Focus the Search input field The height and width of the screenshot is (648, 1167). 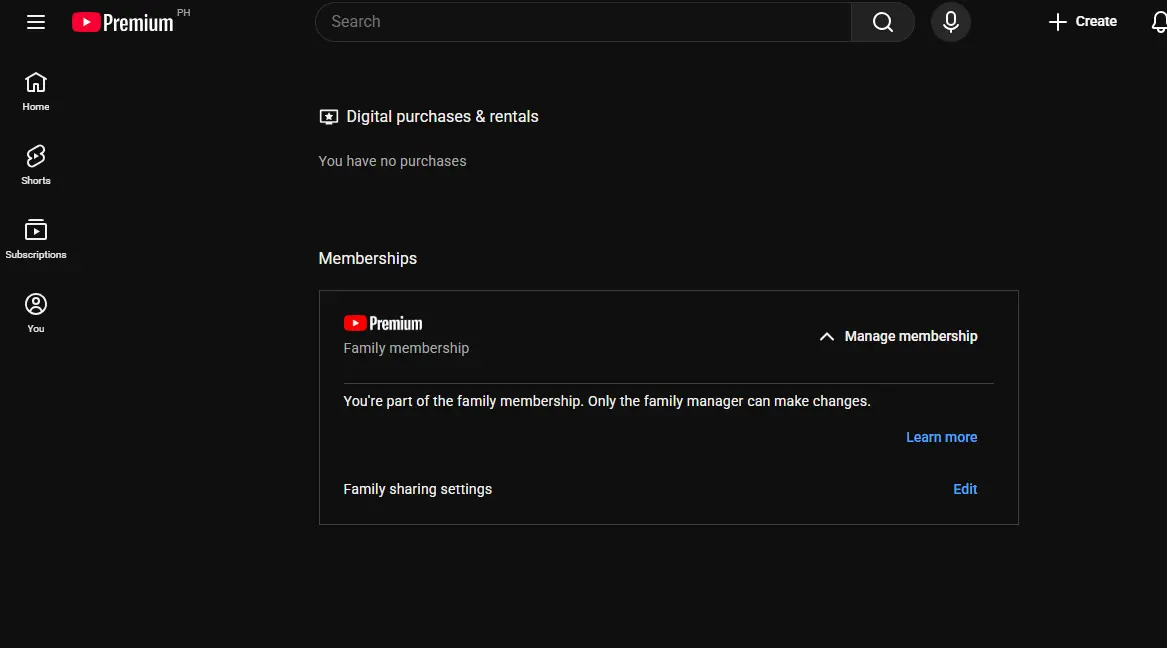pyautogui.click(x=584, y=22)
